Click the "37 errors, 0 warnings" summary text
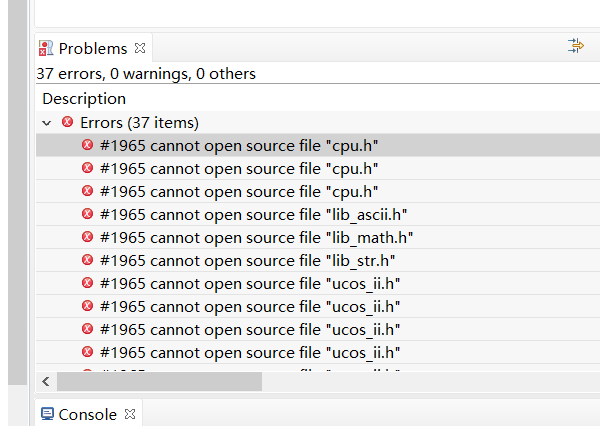Screen dimensions: 600x426 coord(146,74)
